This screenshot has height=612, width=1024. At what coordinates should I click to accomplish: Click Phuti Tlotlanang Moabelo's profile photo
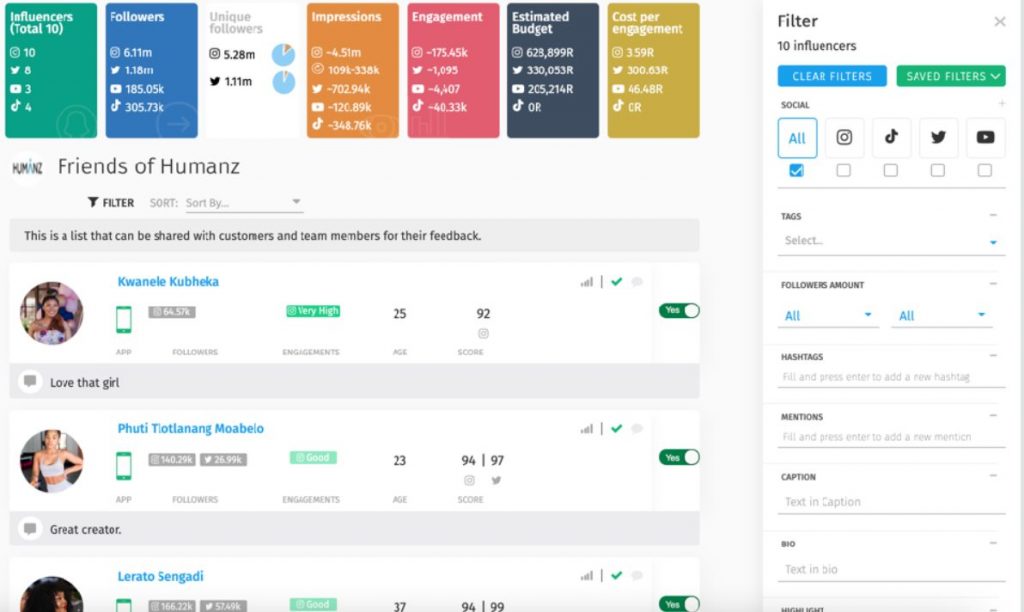[x=52, y=460]
